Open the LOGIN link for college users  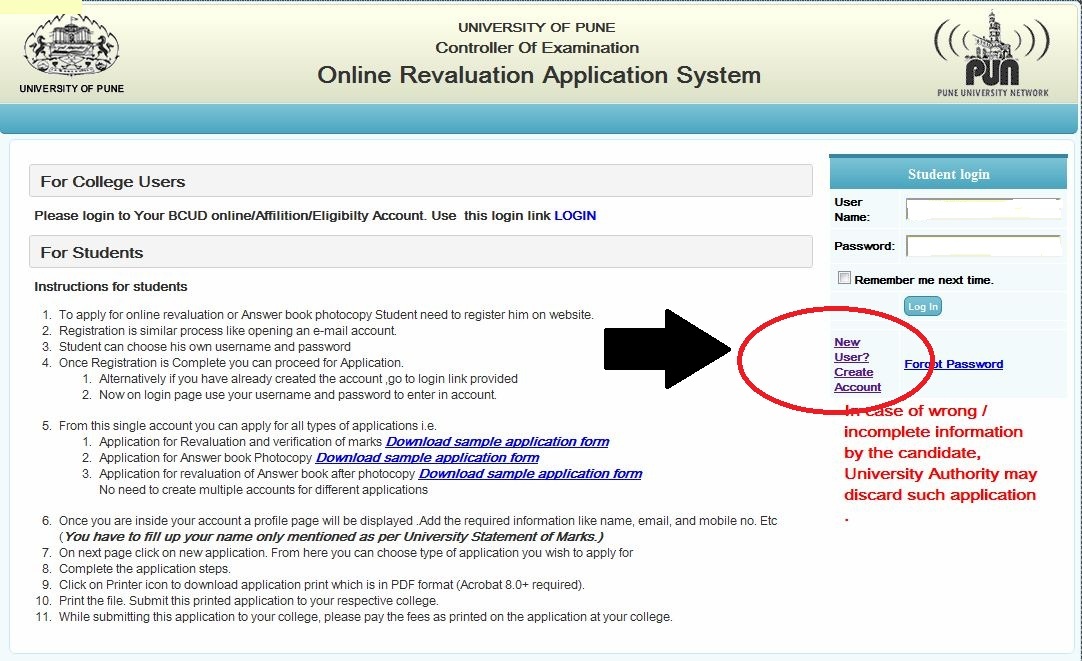575,215
